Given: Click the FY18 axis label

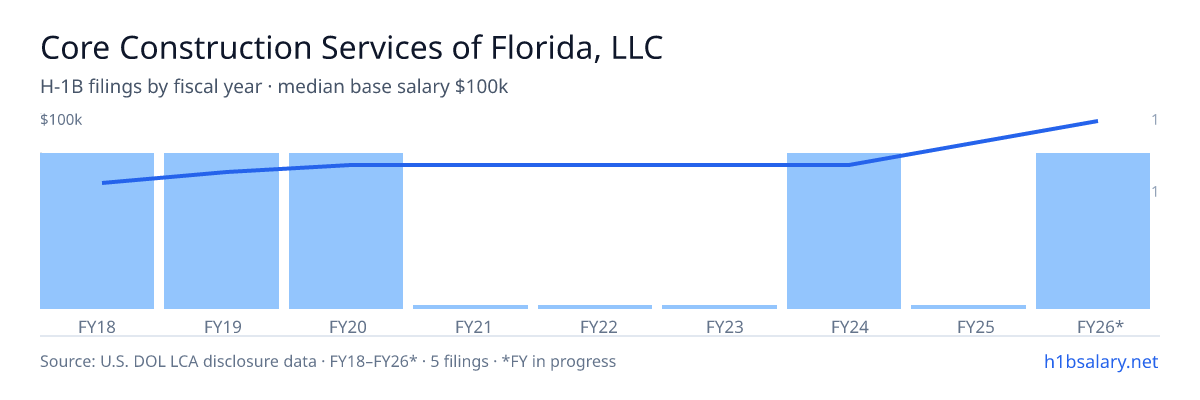Looking at the screenshot, I should [97, 326].
